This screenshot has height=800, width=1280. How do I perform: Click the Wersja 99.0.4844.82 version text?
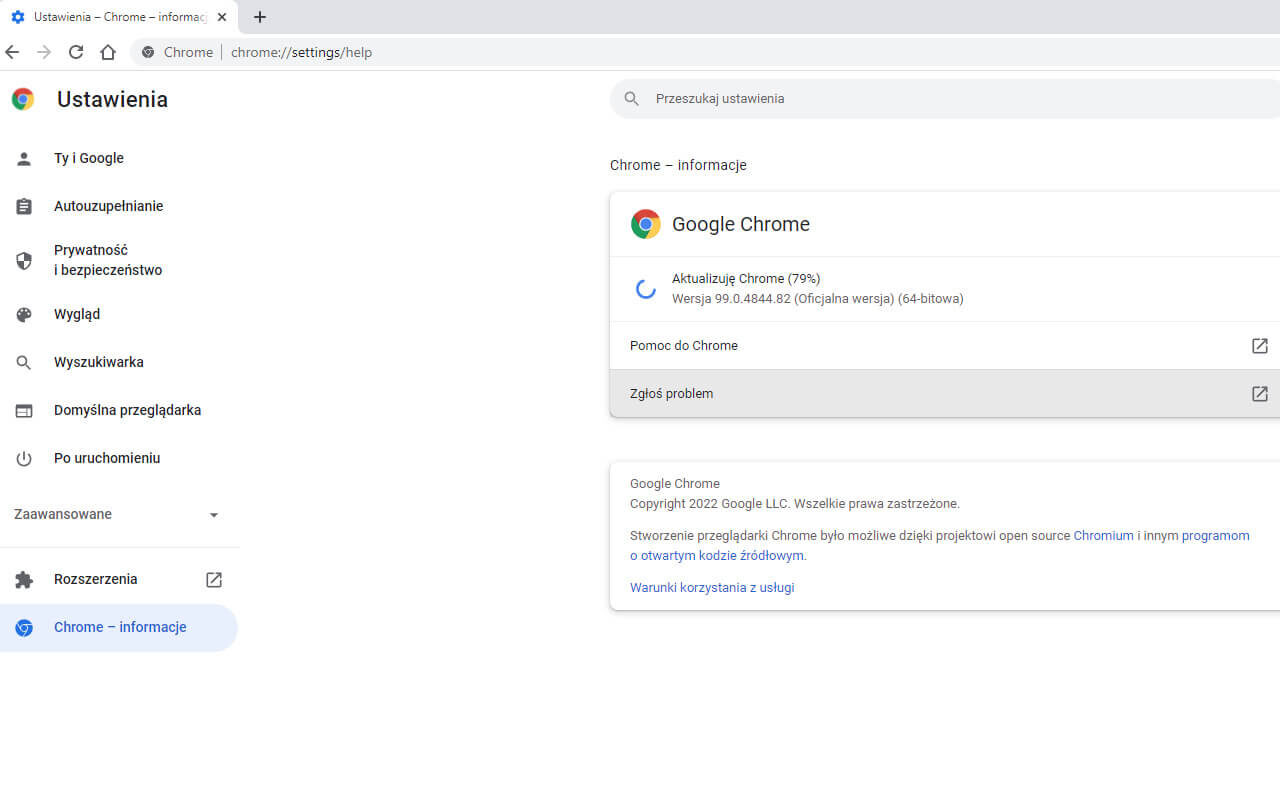click(x=818, y=299)
